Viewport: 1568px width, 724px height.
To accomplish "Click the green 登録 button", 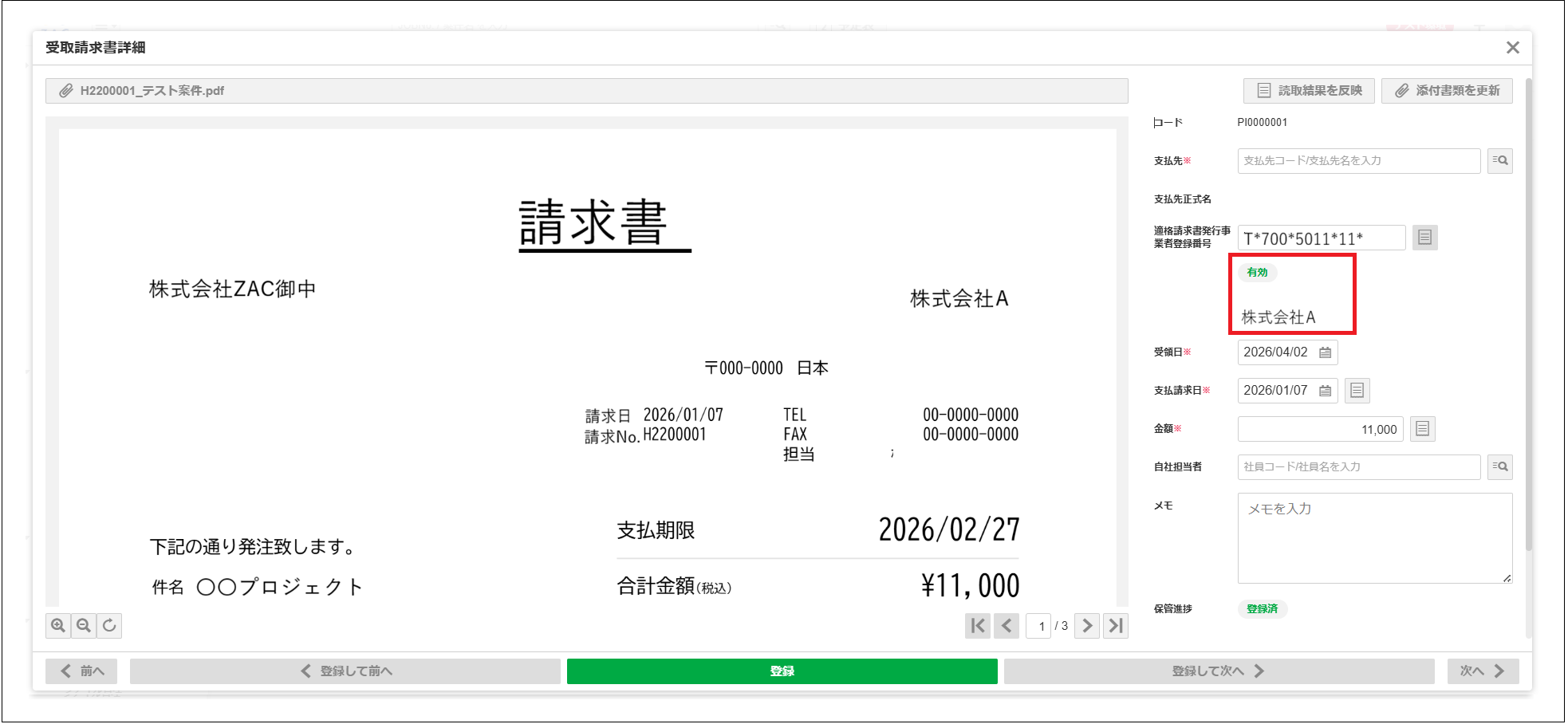I will point(782,671).
